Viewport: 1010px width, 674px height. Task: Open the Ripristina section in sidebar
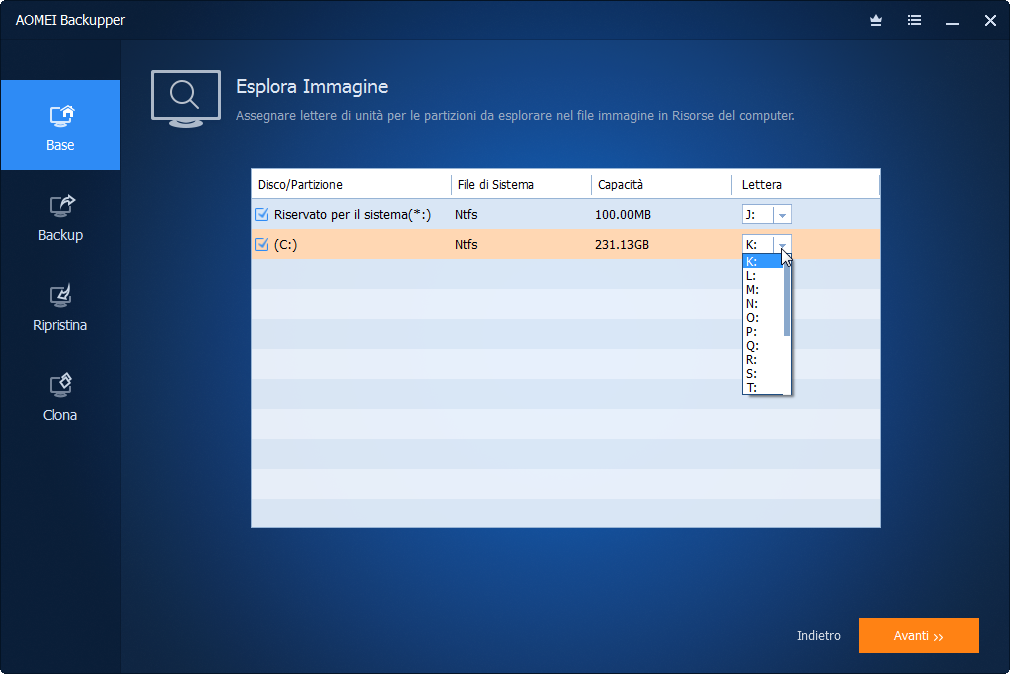[x=60, y=308]
